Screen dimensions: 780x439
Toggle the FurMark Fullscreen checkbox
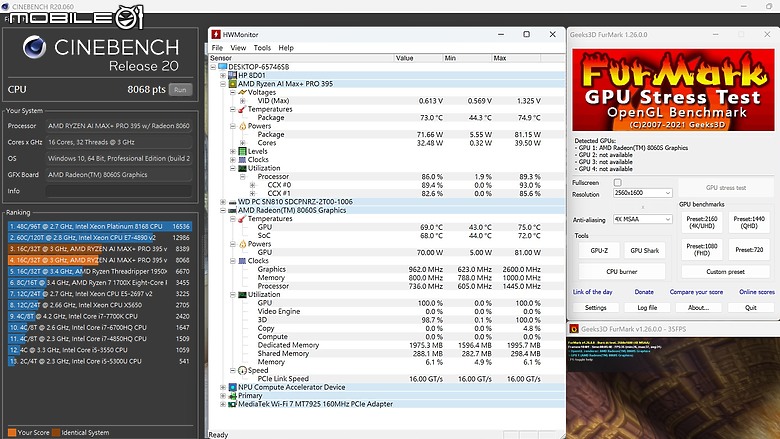click(617, 182)
